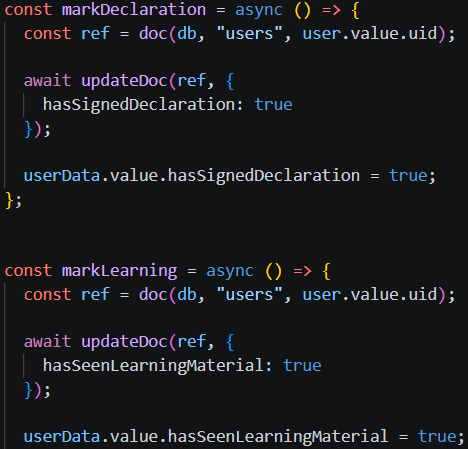Click the "users" string in markDeclaration
The height and width of the screenshot is (449, 468).
(x=250, y=33)
